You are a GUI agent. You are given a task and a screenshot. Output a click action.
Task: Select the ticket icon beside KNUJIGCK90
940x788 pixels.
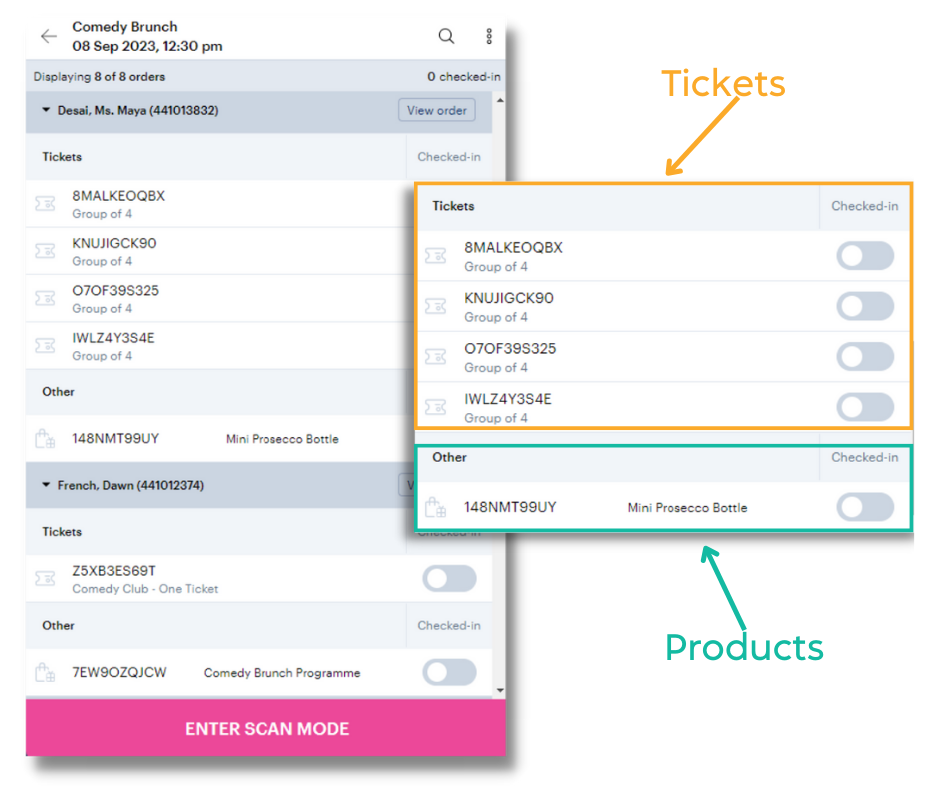(44, 250)
